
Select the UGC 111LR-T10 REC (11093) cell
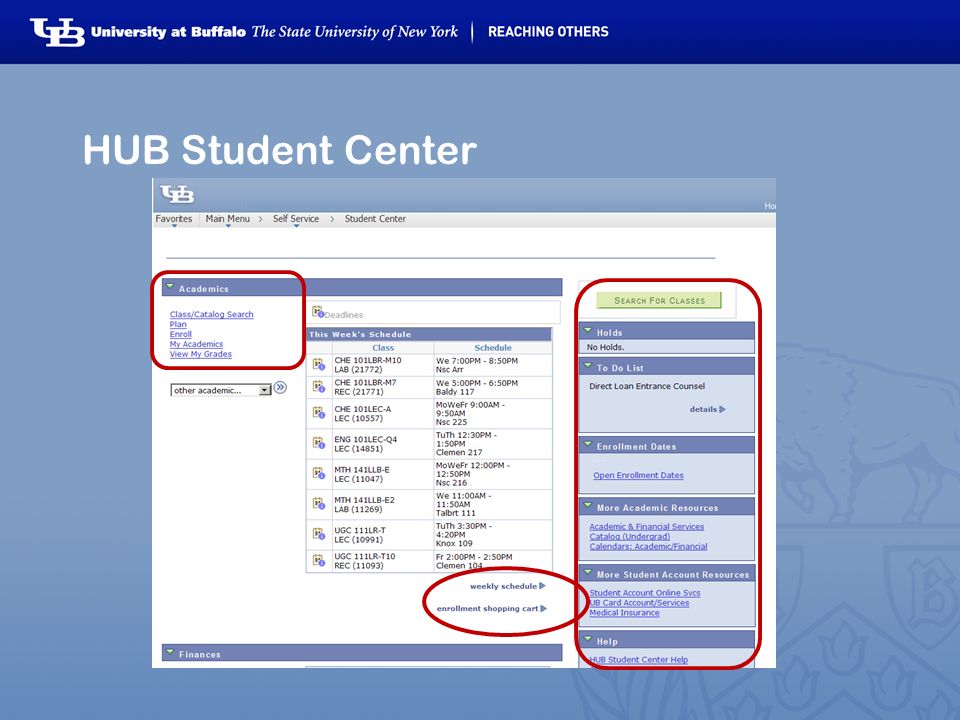click(383, 561)
